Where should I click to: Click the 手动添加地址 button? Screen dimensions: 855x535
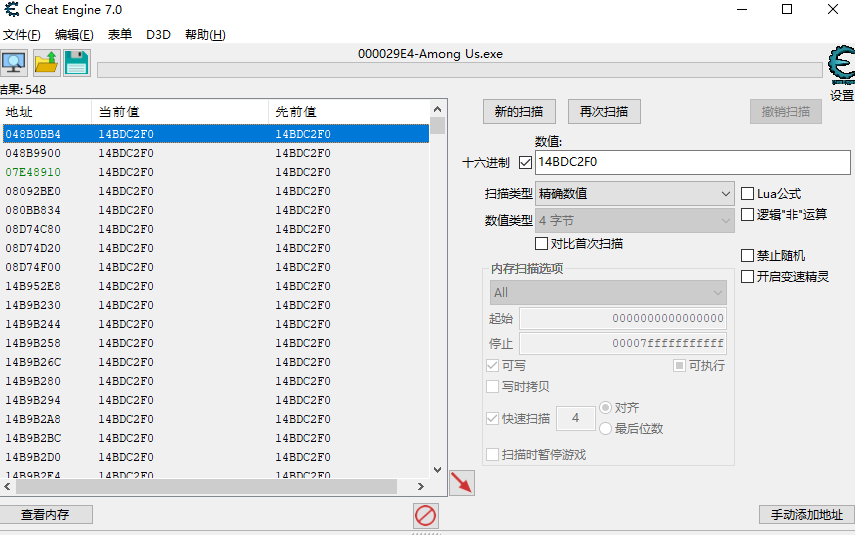pyautogui.click(x=806, y=514)
